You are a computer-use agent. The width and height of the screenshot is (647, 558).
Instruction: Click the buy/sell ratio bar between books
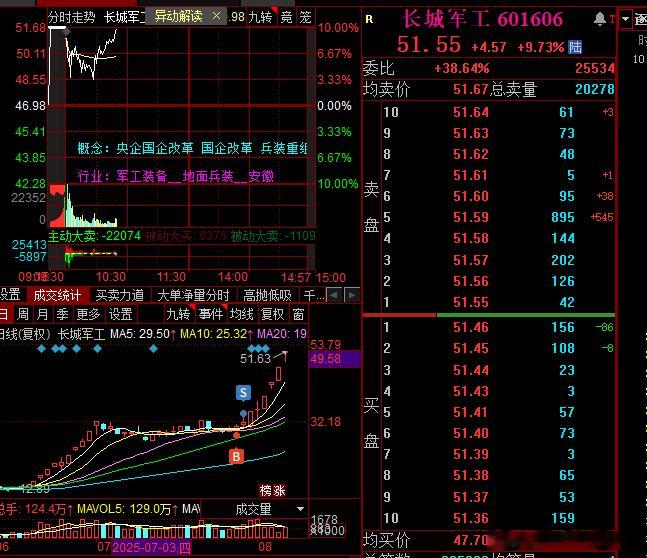click(x=489, y=315)
